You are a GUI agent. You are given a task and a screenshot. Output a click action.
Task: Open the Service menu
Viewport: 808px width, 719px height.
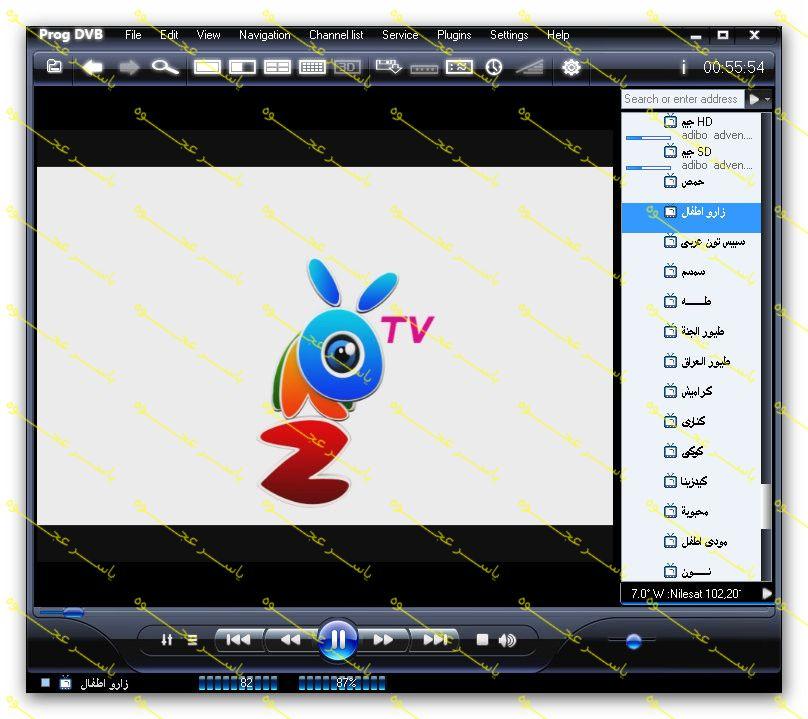click(400, 35)
